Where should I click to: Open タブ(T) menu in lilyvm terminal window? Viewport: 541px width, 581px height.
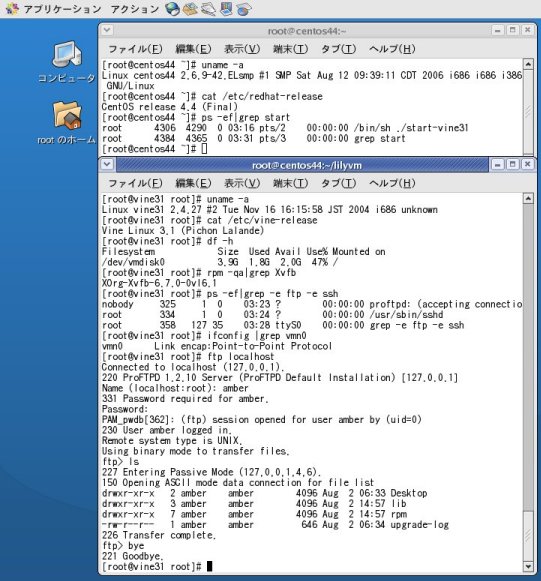(338, 183)
